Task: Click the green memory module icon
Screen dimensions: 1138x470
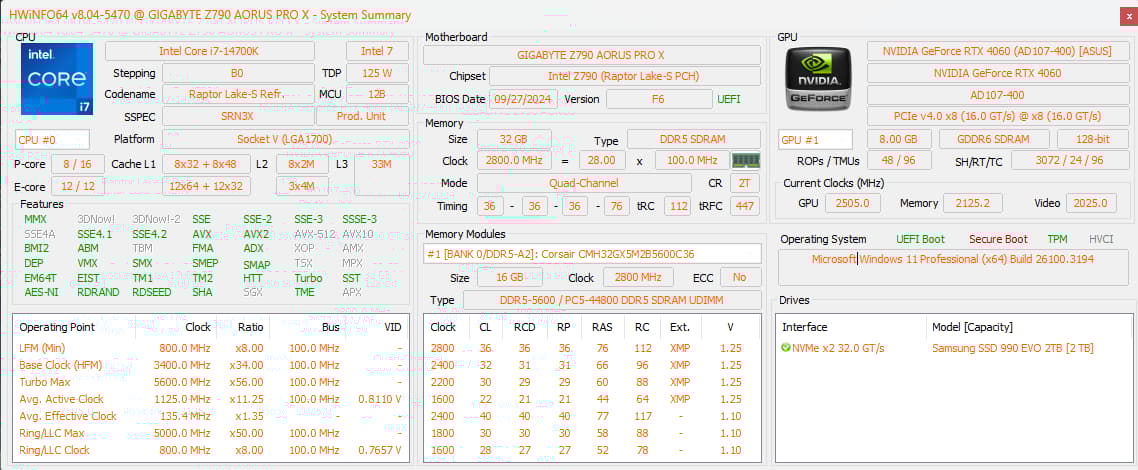Action: point(745,160)
